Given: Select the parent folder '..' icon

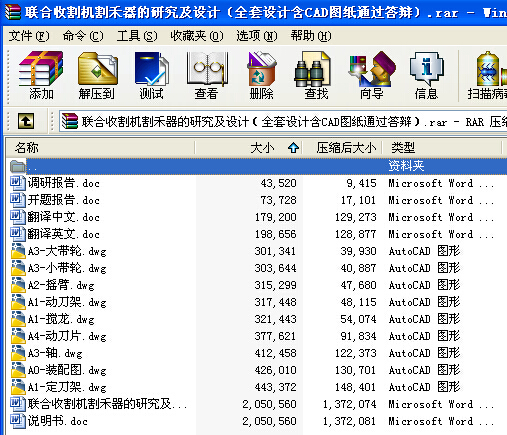Looking at the screenshot, I should click(x=18, y=166).
